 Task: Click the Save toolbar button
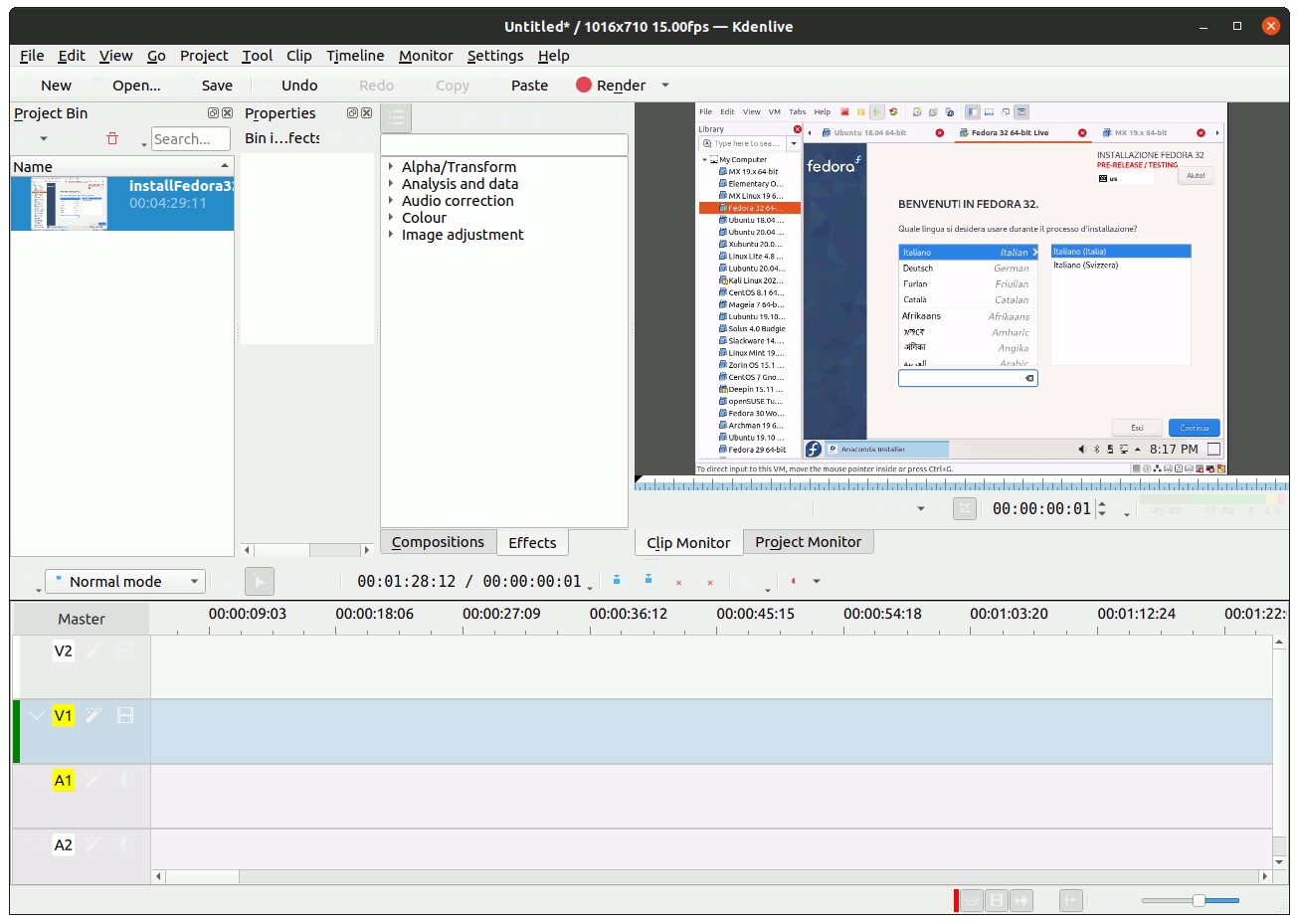pyautogui.click(x=217, y=86)
